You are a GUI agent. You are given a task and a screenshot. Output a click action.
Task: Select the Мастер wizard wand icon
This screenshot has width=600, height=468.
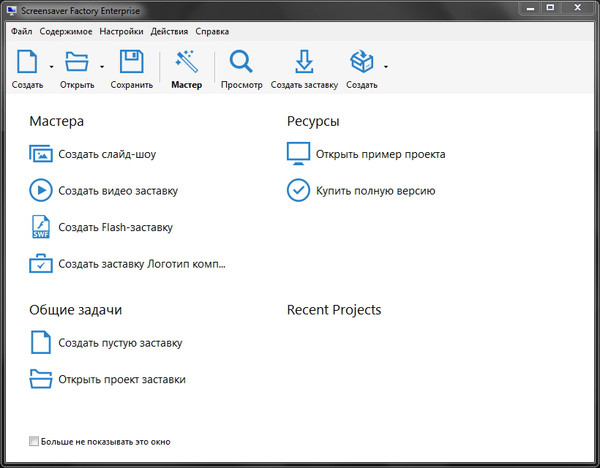(x=186, y=63)
